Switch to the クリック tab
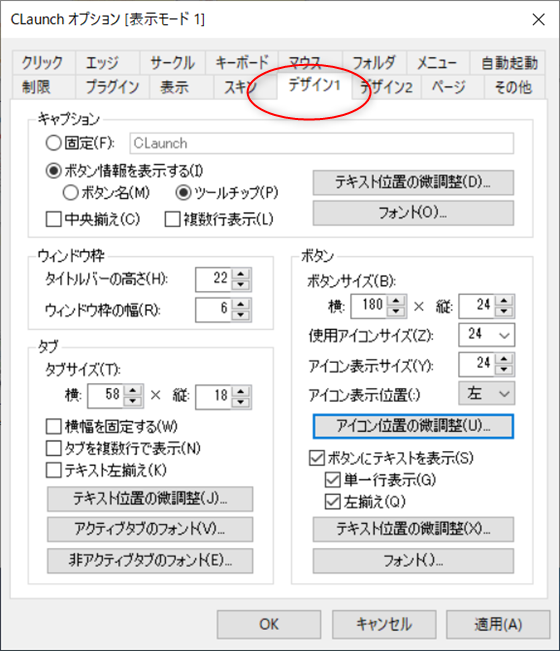The width and height of the screenshot is (560, 651). coord(43,63)
